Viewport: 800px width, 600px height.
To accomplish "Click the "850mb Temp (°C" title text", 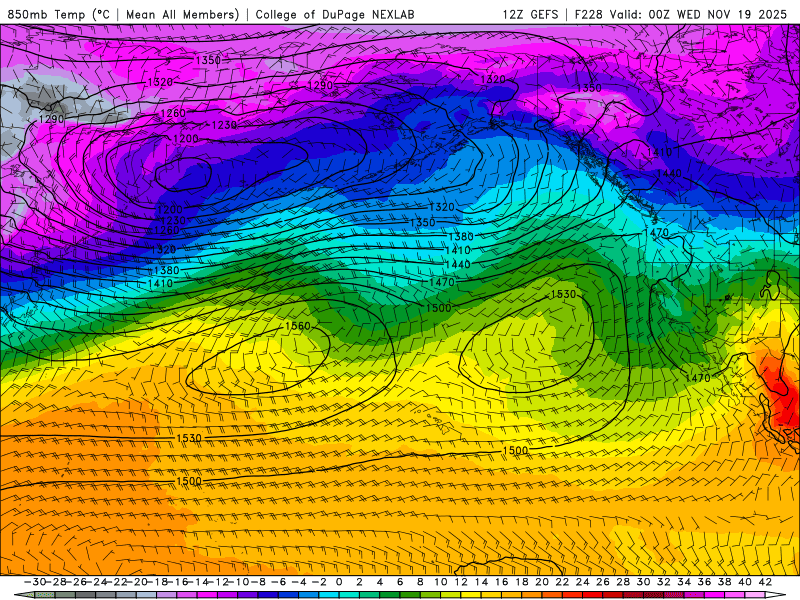I will coord(58,14).
